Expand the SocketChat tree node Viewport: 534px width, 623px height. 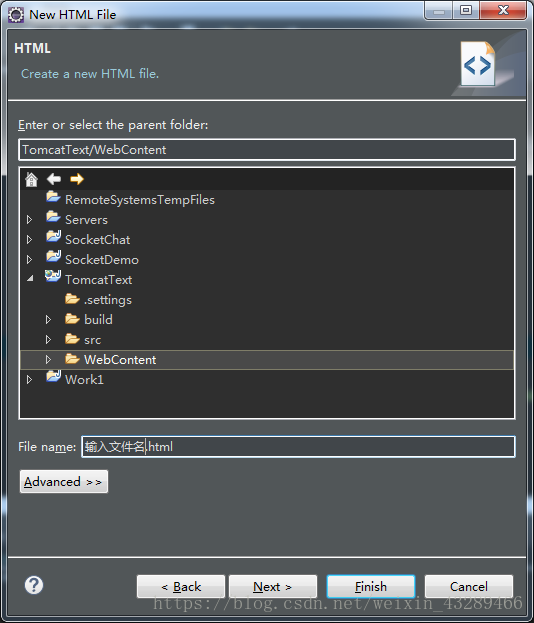click(29, 240)
